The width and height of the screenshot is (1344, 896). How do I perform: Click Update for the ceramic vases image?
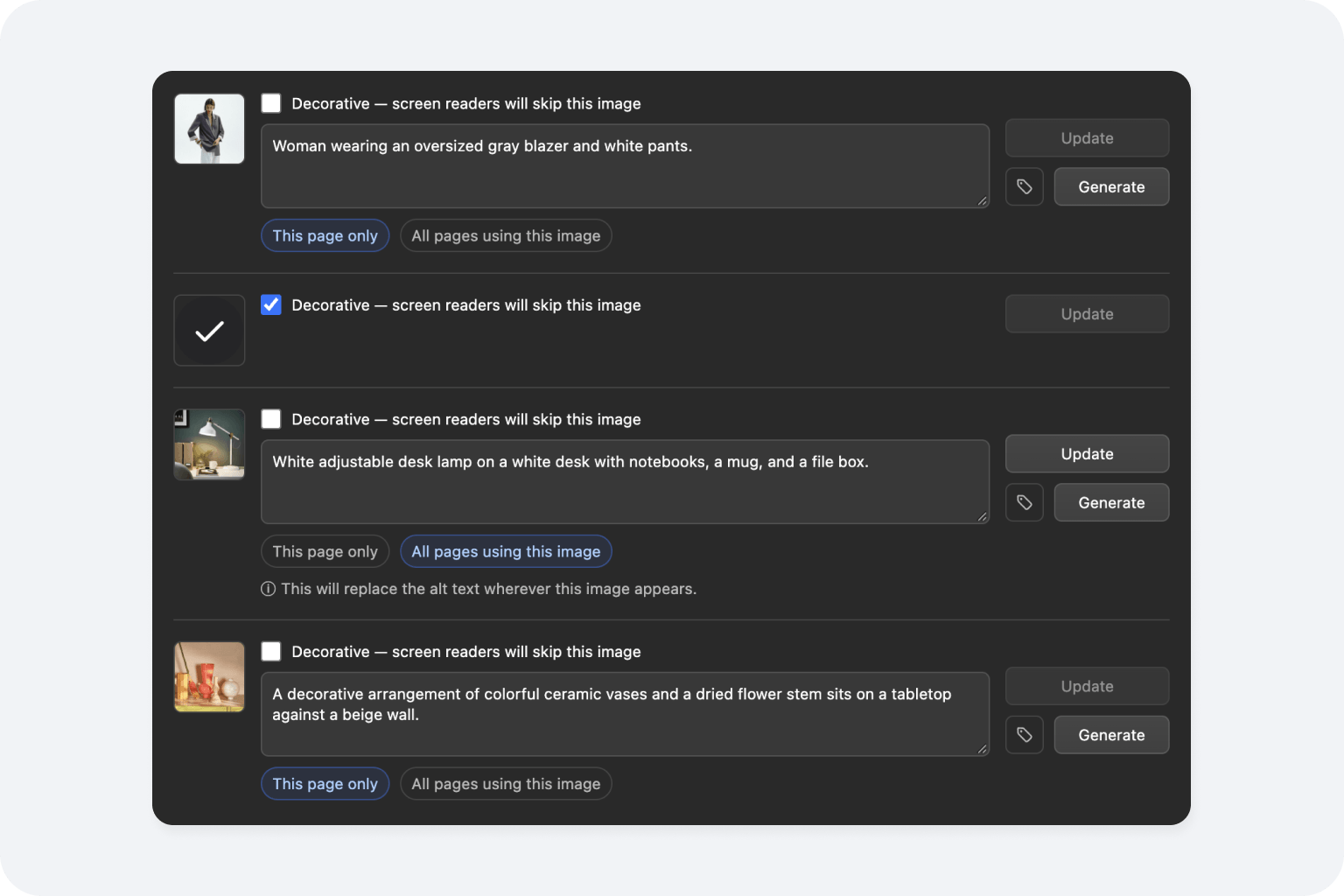[x=1087, y=686]
